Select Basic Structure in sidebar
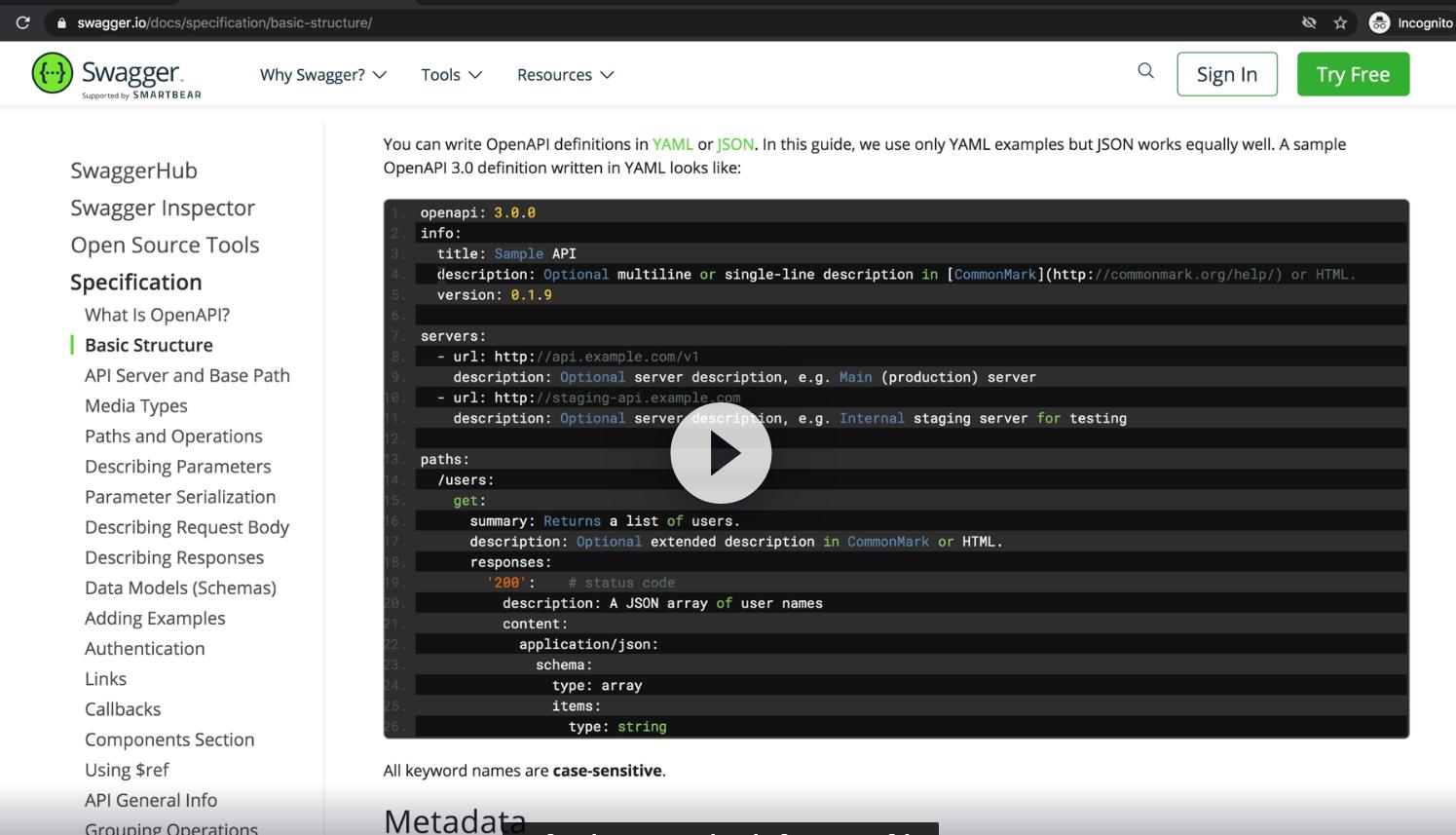The image size is (1456, 835). tap(148, 345)
